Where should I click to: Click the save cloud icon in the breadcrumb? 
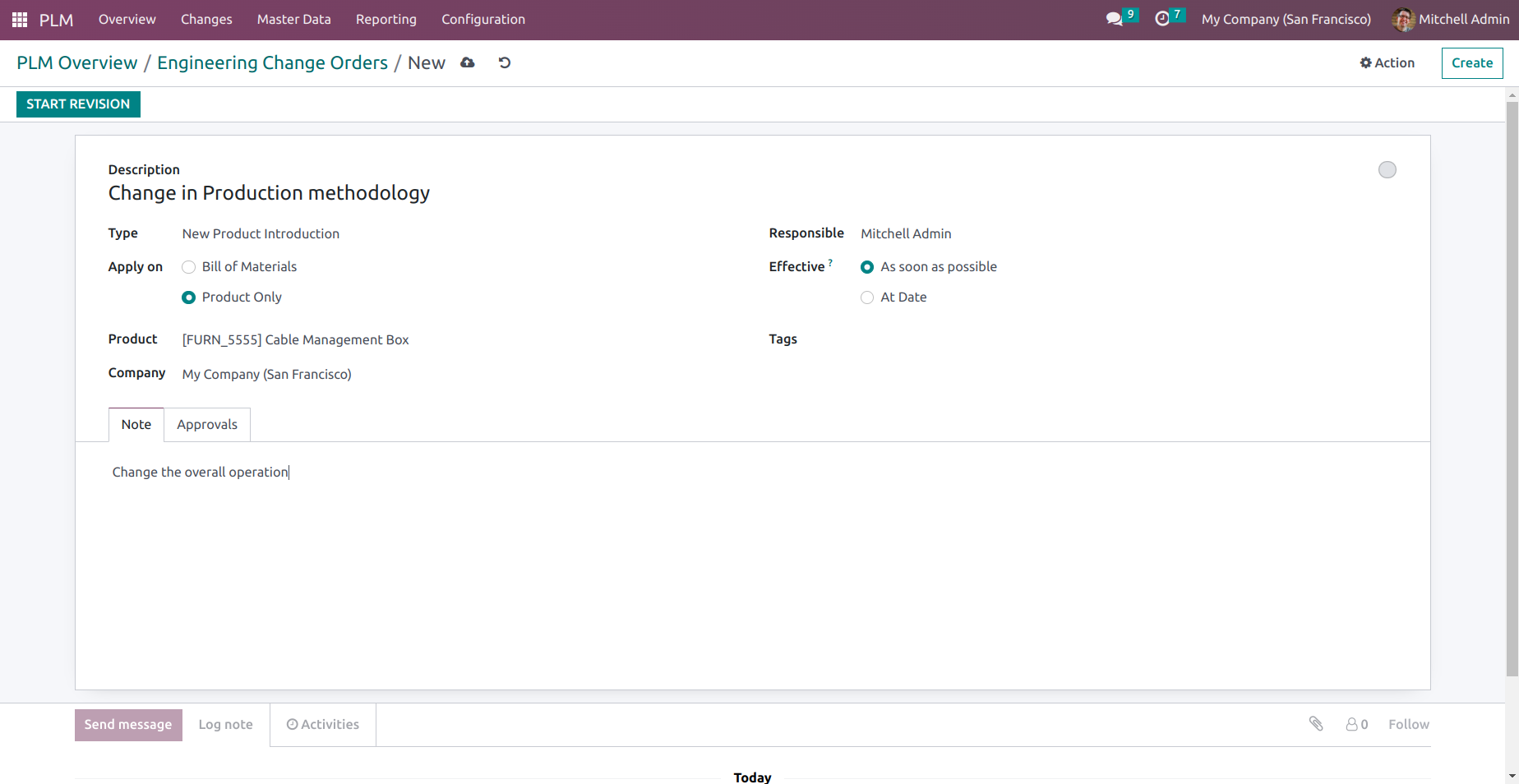tap(467, 62)
